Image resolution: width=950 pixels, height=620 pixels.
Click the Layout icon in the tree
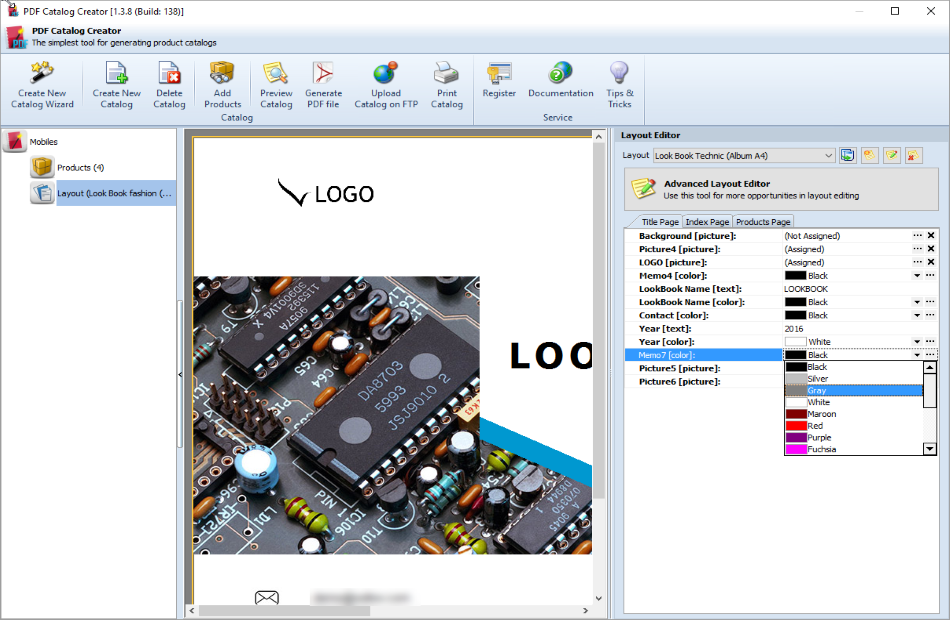[42, 193]
